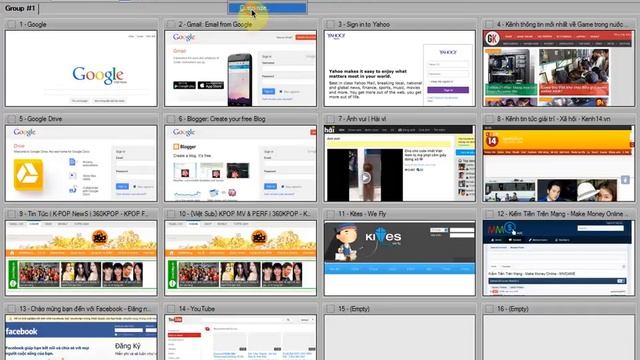
Task: Choose the highlighted blue menu entry at top
Action: [267, 8]
